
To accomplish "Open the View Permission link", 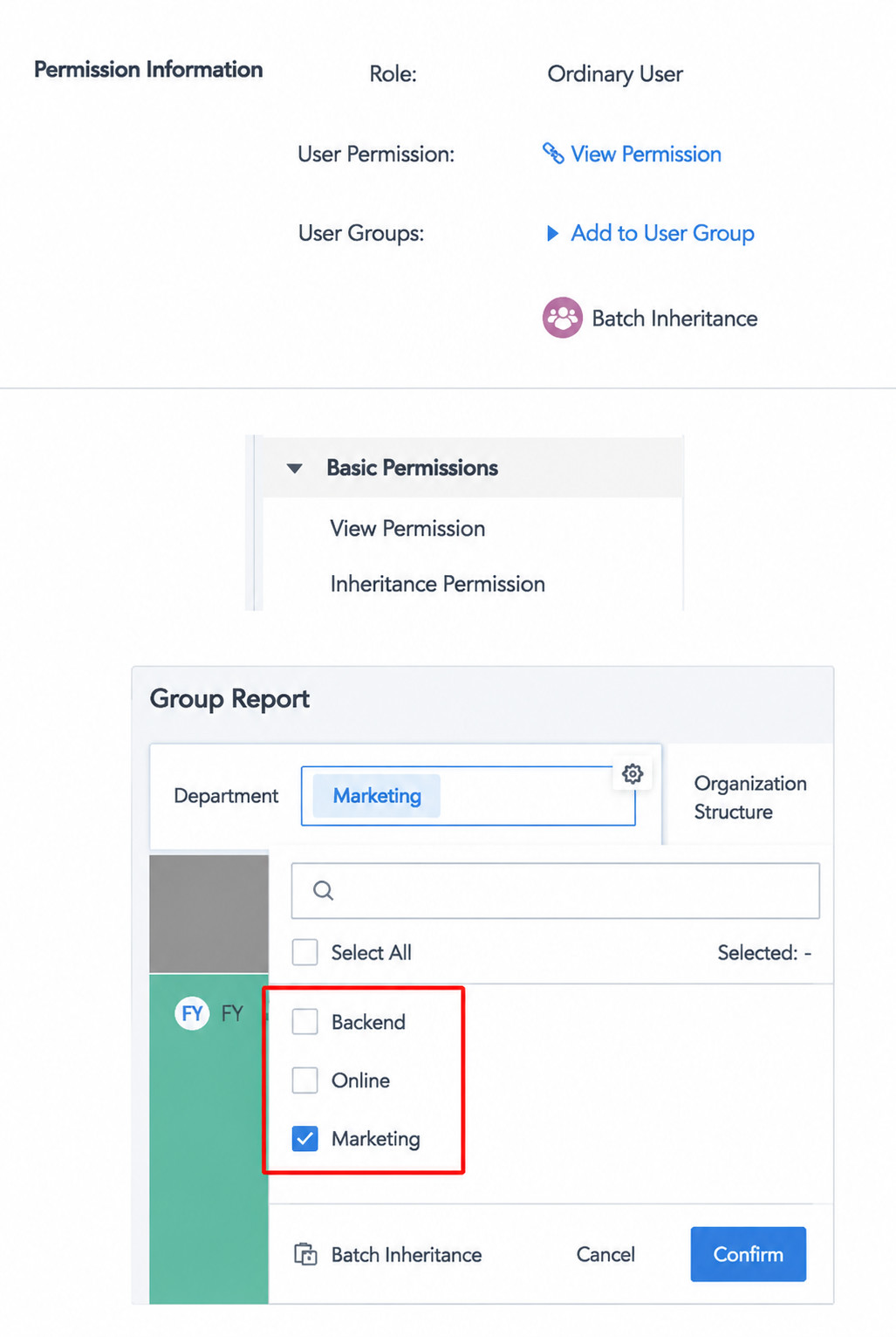I will [646, 154].
